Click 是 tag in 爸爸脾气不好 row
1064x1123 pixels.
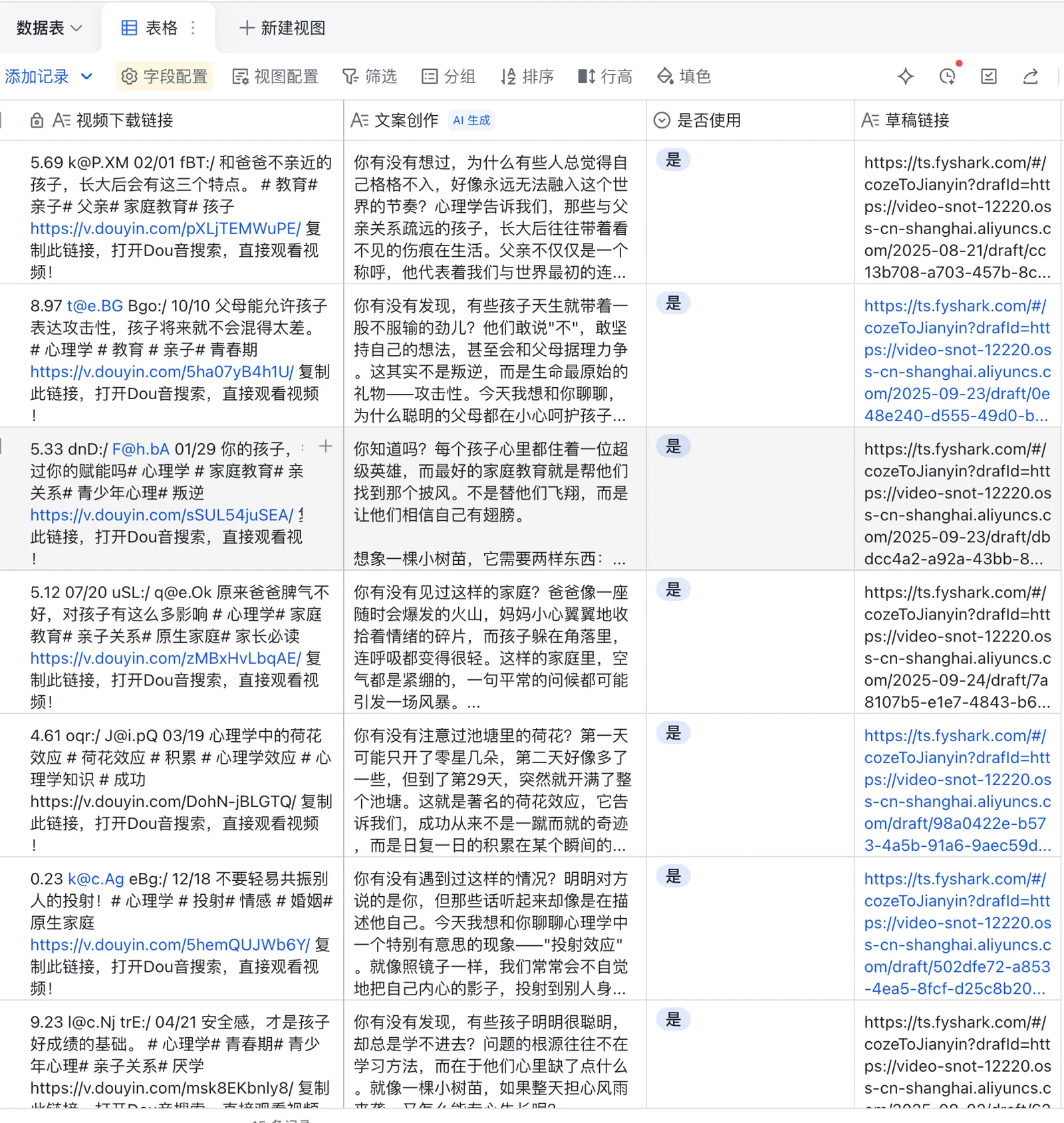(x=674, y=589)
